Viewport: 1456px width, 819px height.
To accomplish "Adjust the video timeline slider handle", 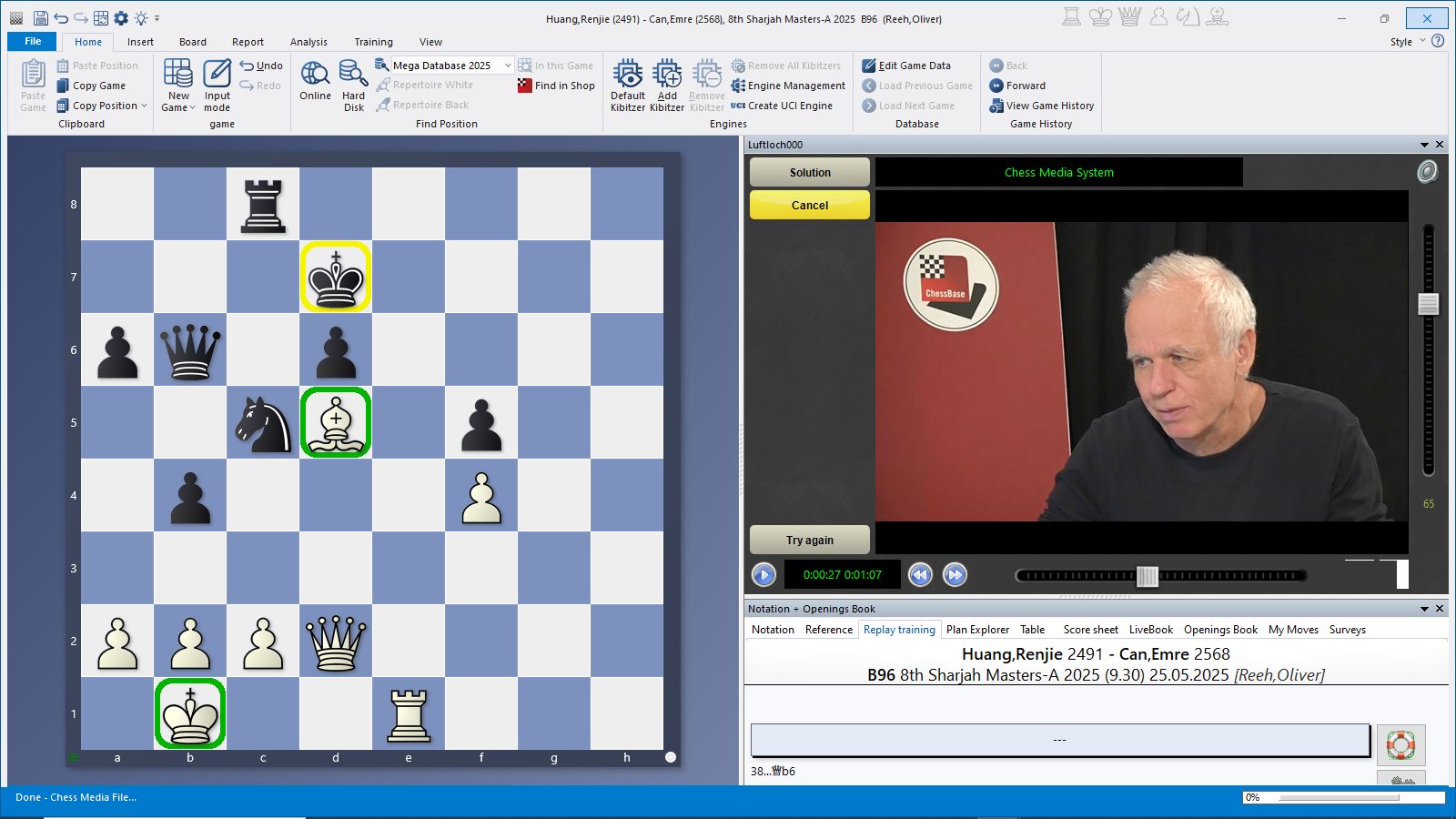I will click(x=1148, y=575).
